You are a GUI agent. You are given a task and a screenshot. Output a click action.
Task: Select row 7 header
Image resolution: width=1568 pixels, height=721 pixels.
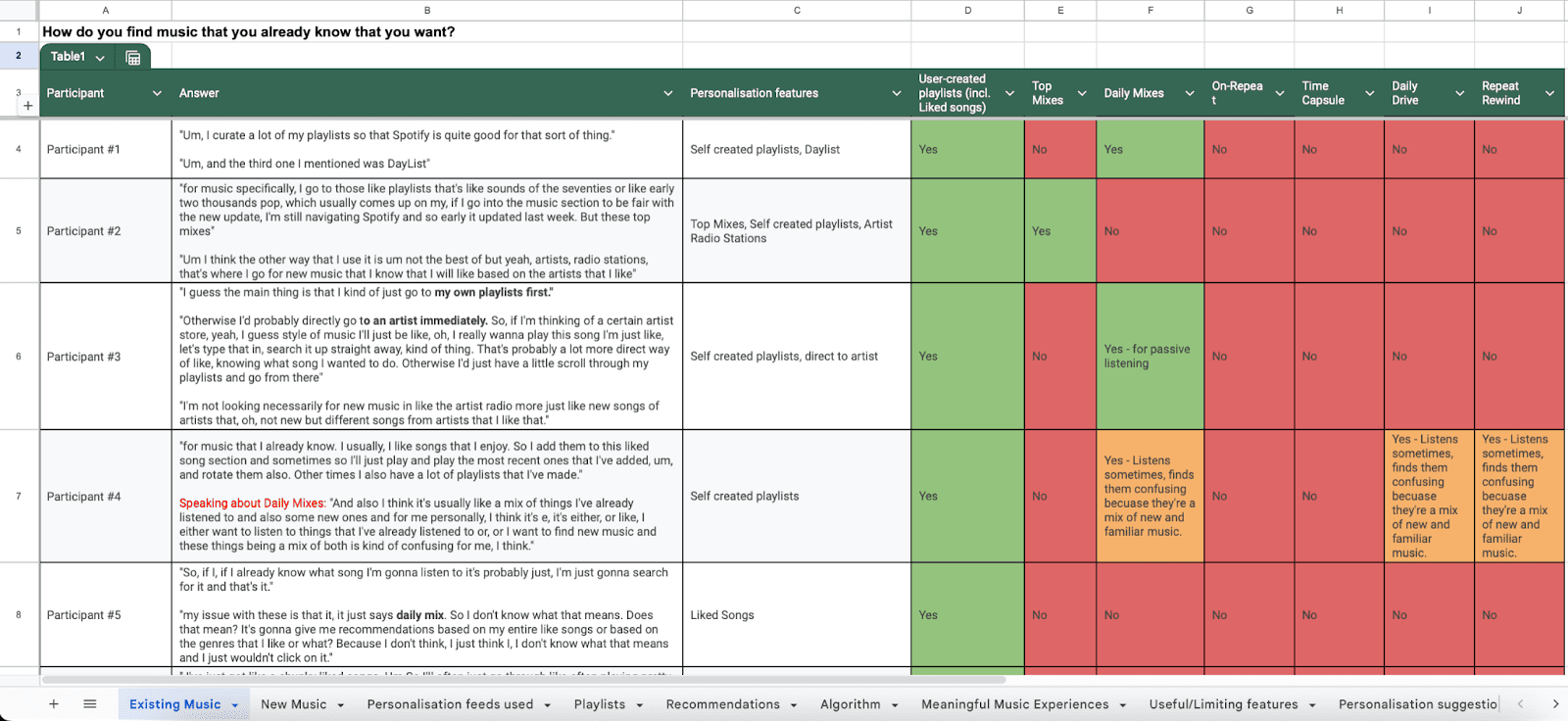[x=19, y=496]
